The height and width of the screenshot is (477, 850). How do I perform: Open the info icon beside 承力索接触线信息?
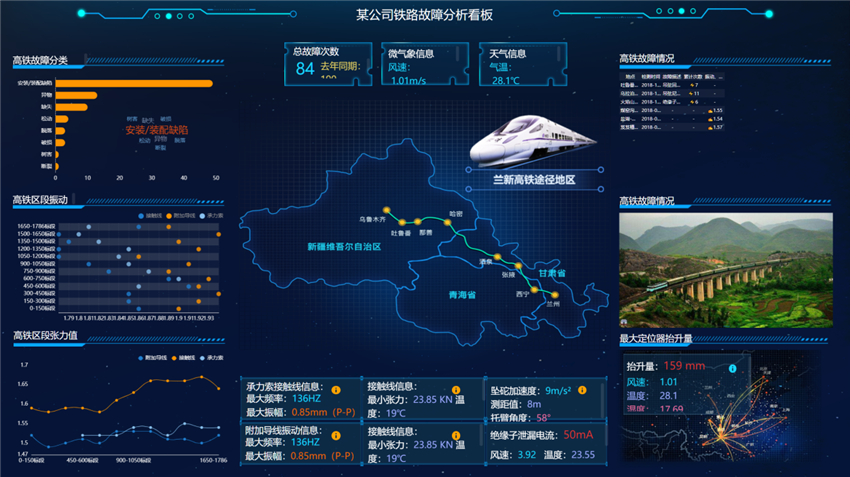[336, 389]
